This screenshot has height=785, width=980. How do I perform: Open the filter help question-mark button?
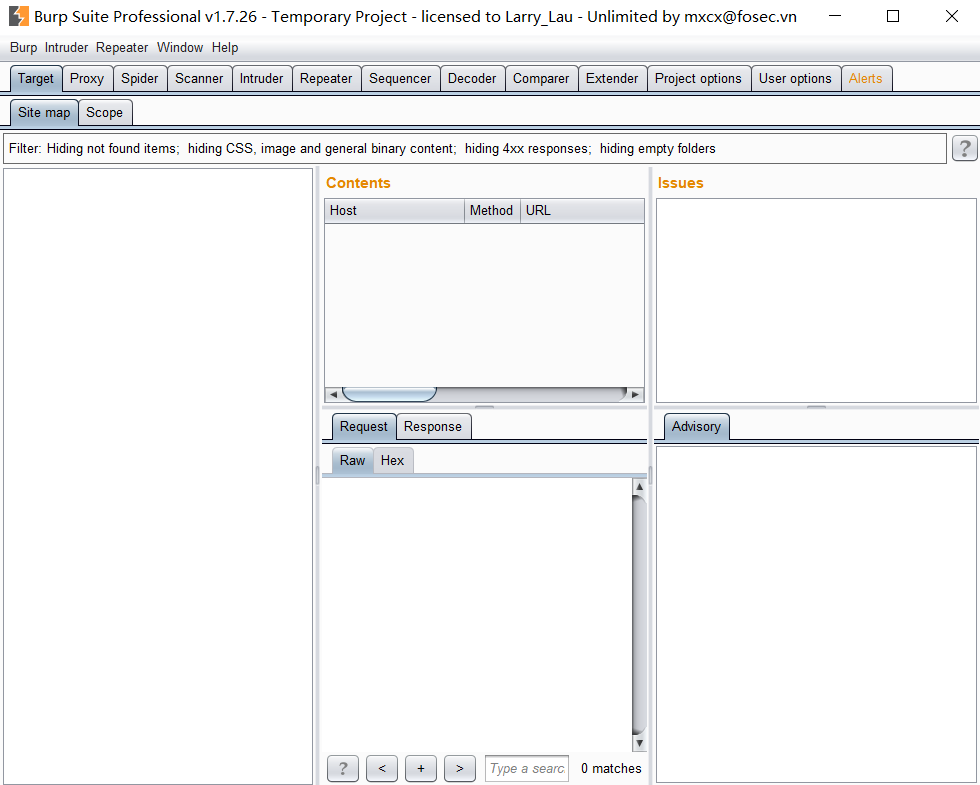click(964, 149)
